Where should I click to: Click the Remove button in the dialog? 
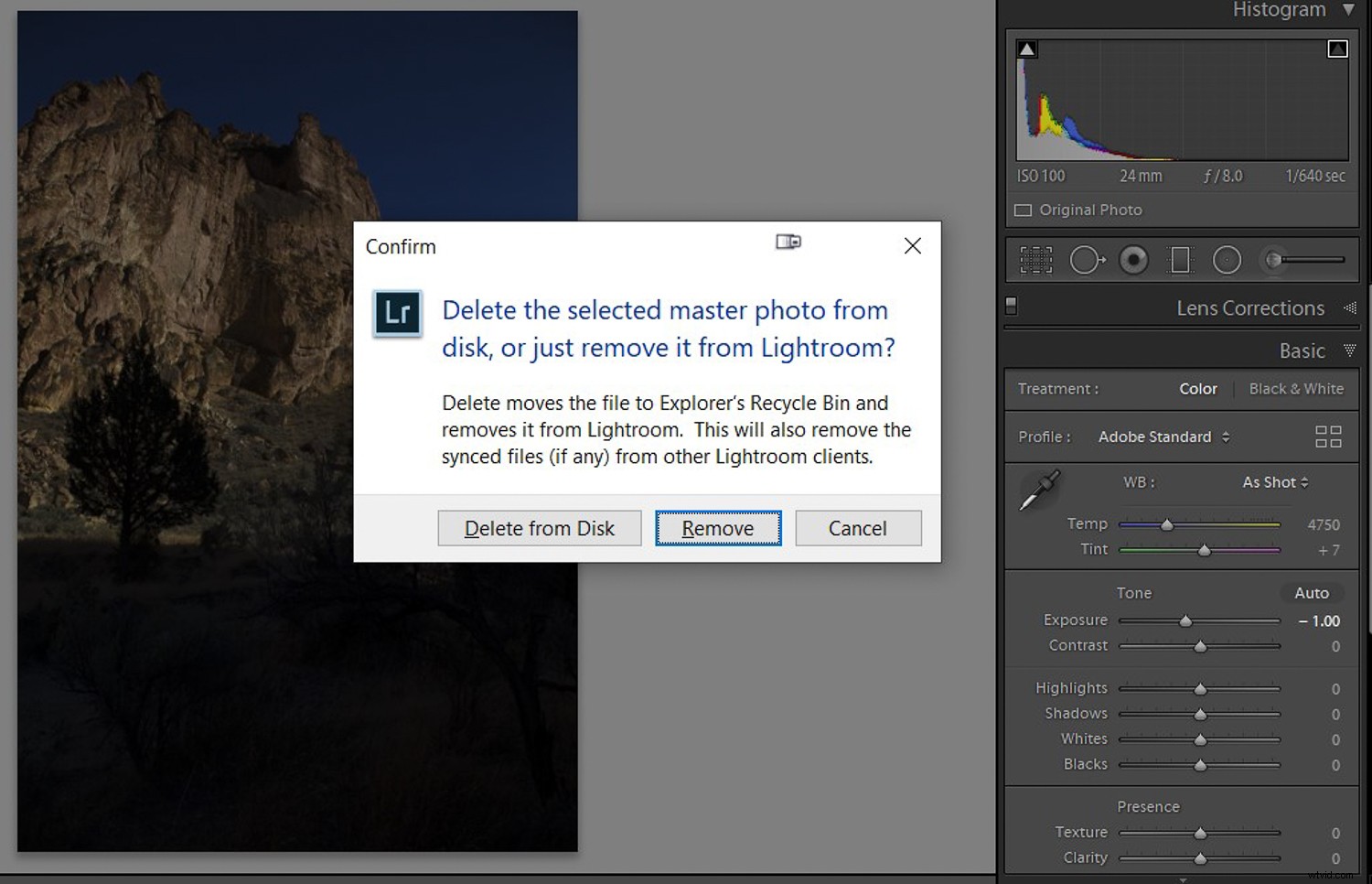[717, 528]
